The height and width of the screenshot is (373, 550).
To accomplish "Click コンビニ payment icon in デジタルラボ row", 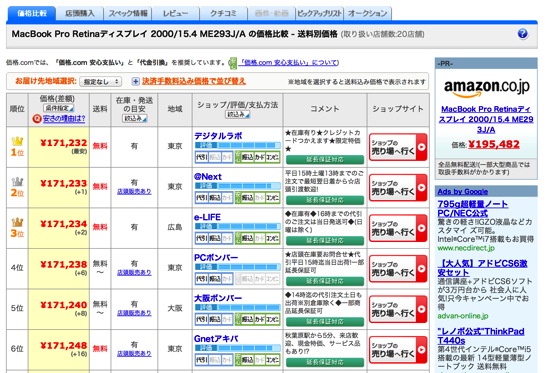I will (272, 157).
